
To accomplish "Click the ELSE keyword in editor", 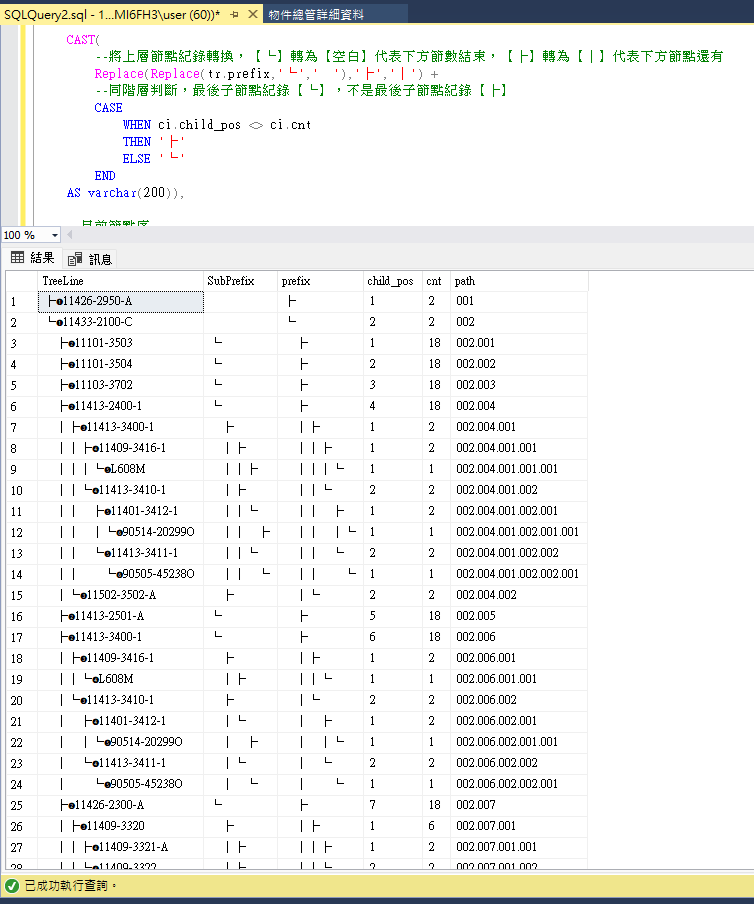I will [x=137, y=159].
